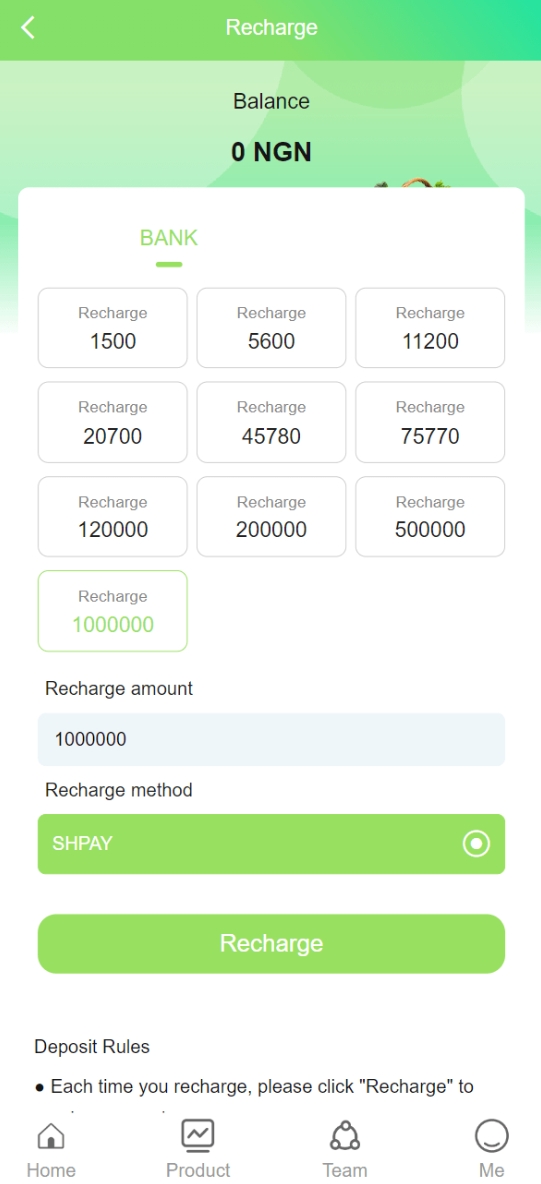Image resolution: width=541 pixels, height=1184 pixels.
Task: Pick the Recharge 75770 amount
Action: click(430, 422)
